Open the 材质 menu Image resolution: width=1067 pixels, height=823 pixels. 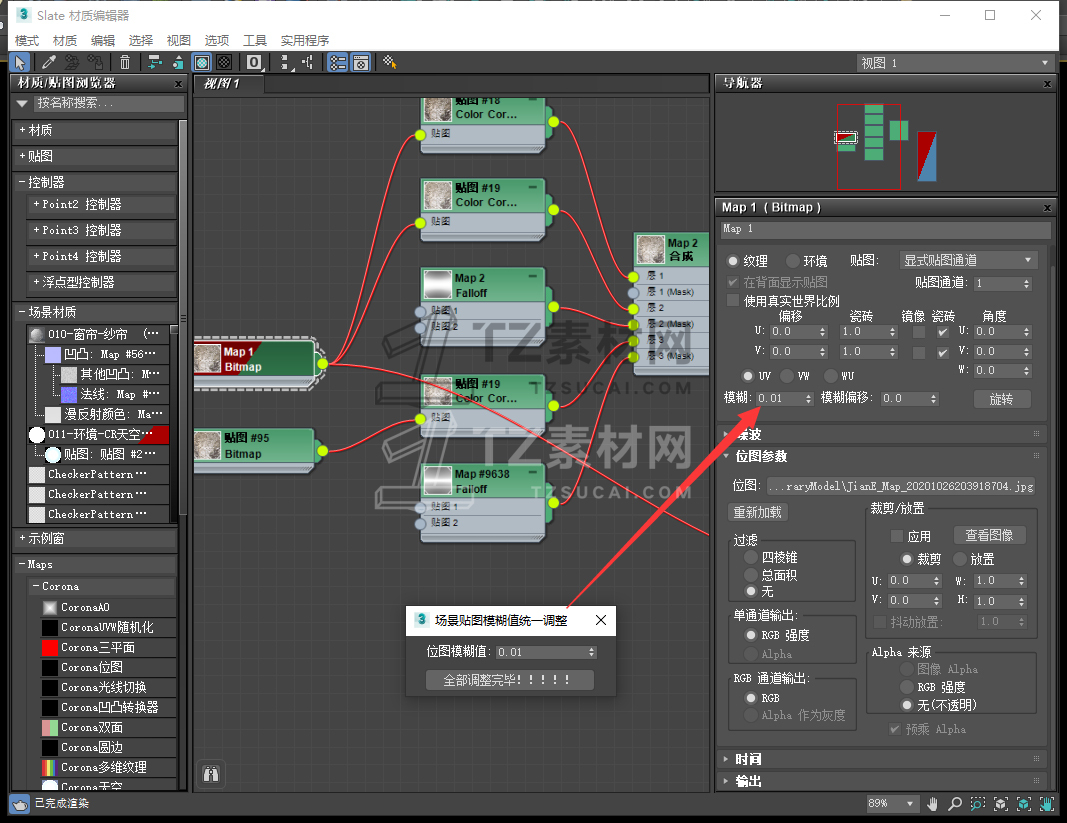pyautogui.click(x=65, y=41)
